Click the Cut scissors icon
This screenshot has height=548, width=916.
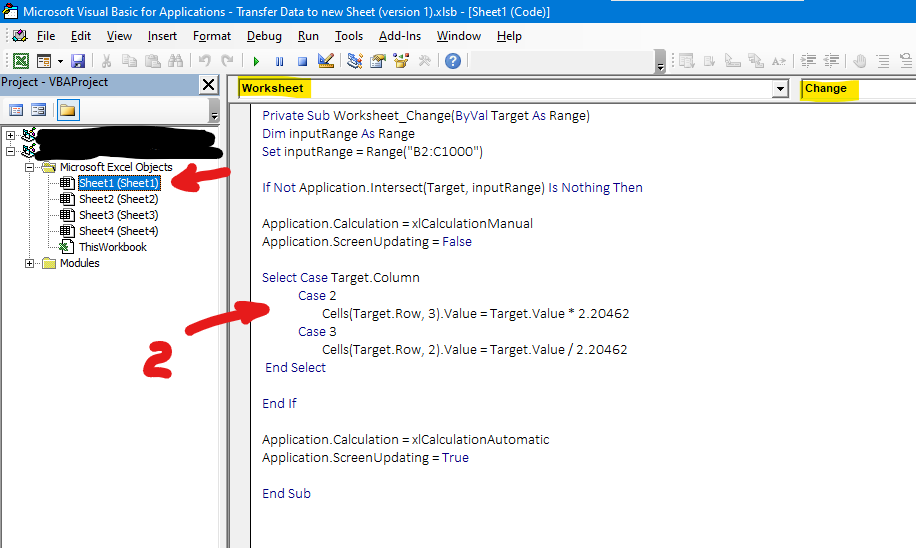tap(106, 61)
